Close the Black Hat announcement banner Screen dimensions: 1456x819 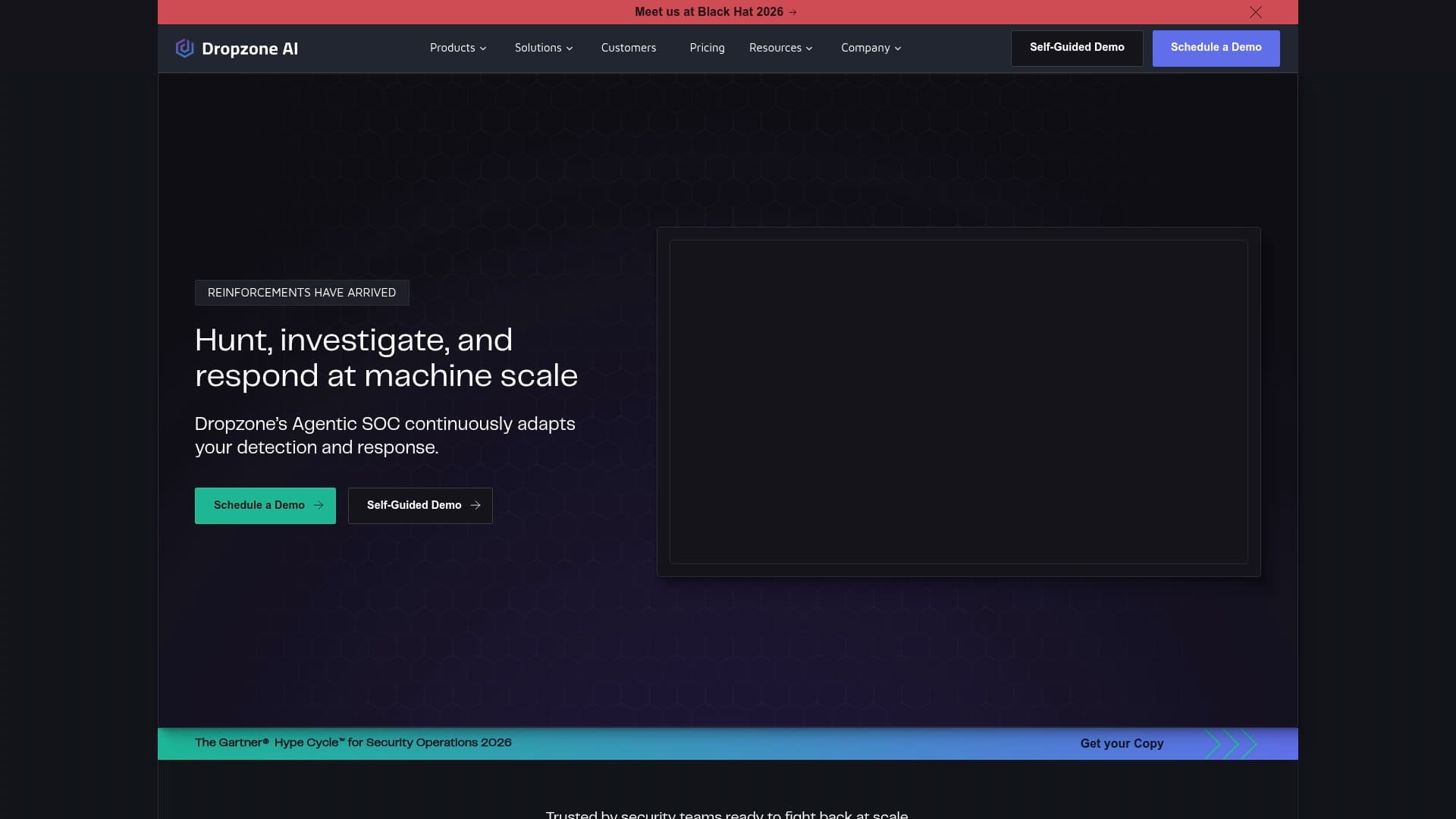(1256, 12)
